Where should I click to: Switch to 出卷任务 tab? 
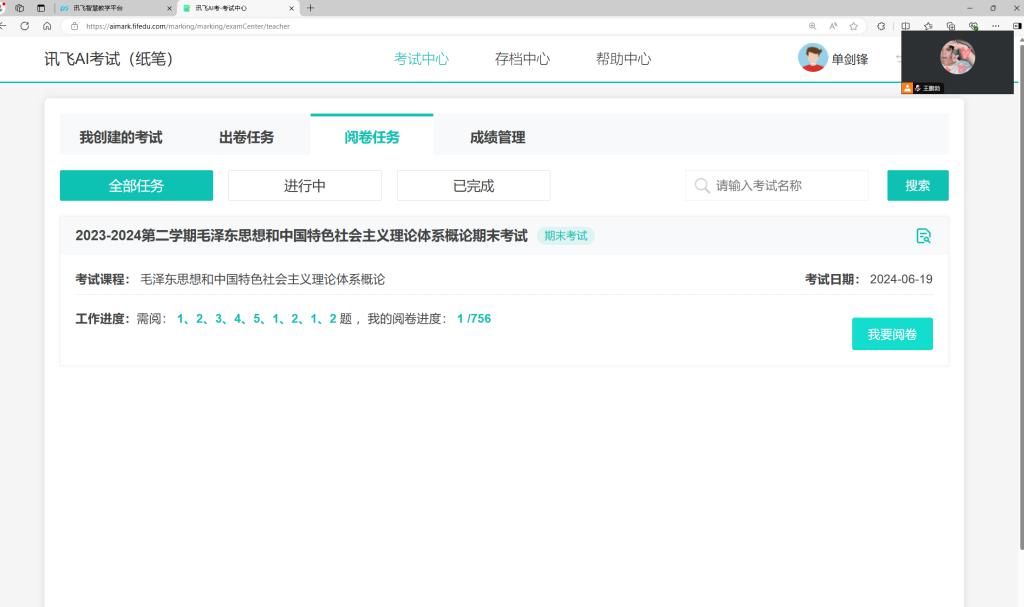(246, 137)
